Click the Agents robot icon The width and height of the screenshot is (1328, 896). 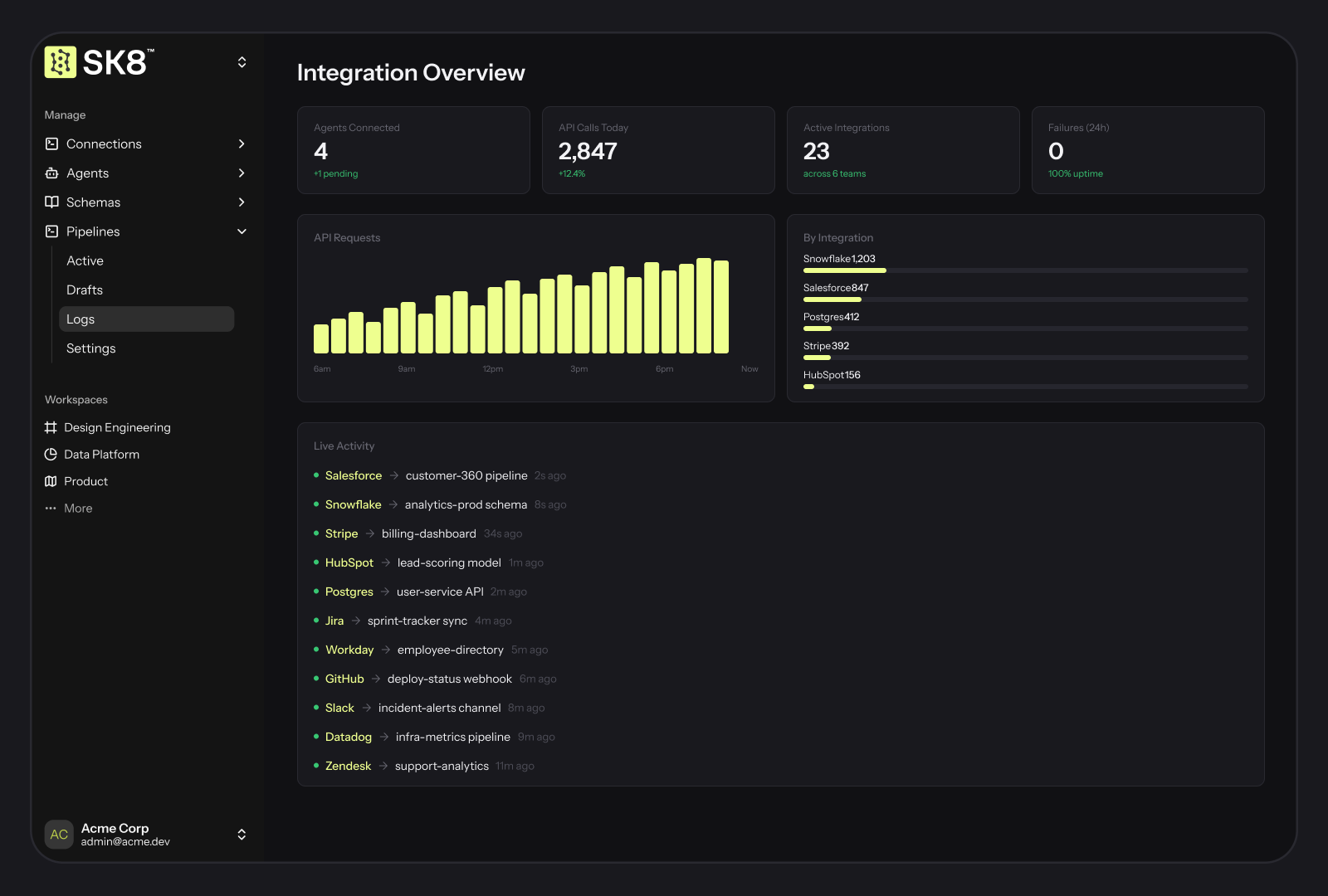[51, 173]
